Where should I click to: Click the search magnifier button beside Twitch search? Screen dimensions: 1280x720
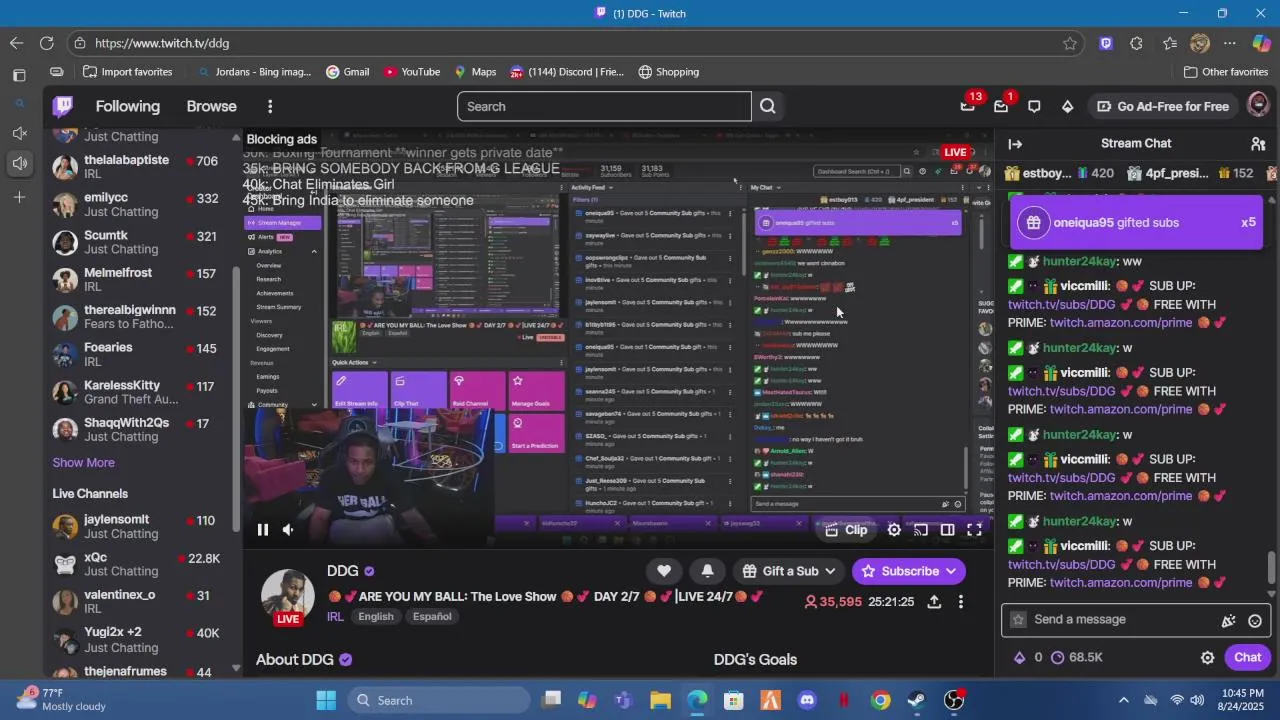(767, 106)
